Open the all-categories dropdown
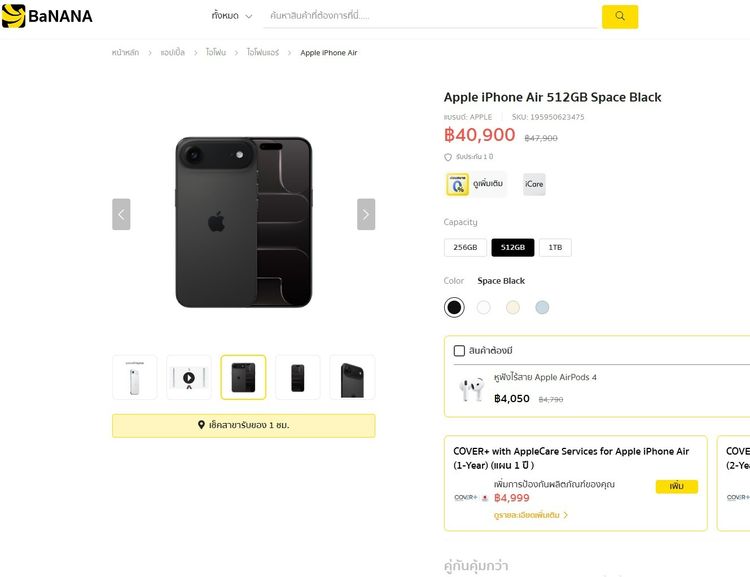The width and height of the screenshot is (750, 577). pyautogui.click(x=231, y=16)
